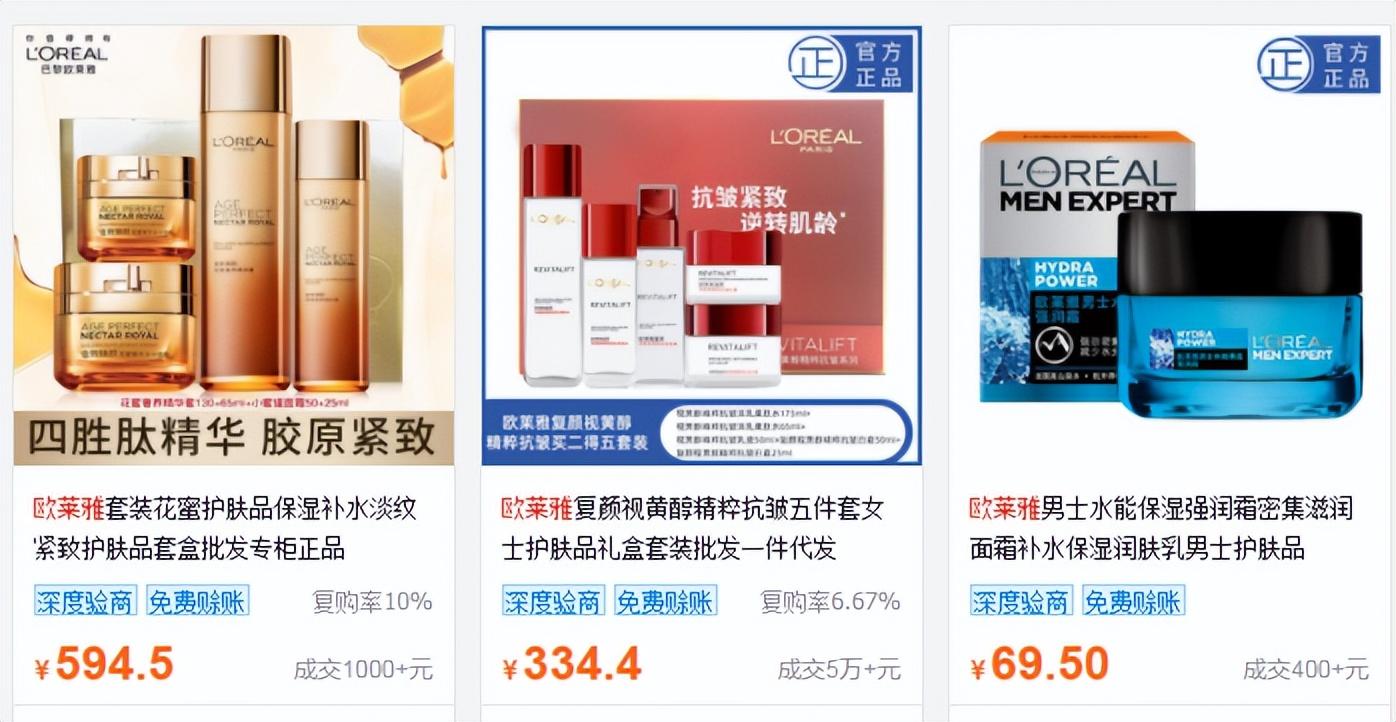
Task: Click 深度验商 tag under the 334.4 product
Action: pos(553,601)
